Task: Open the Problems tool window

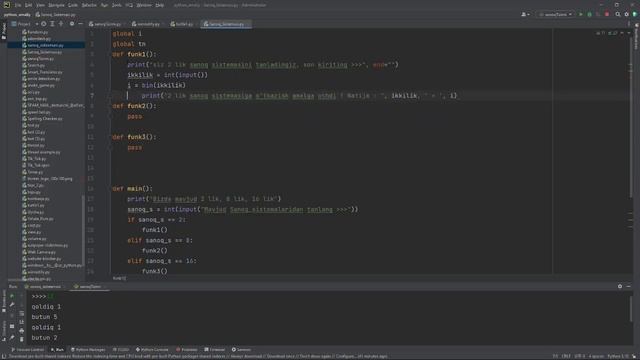Action: (x=187, y=350)
